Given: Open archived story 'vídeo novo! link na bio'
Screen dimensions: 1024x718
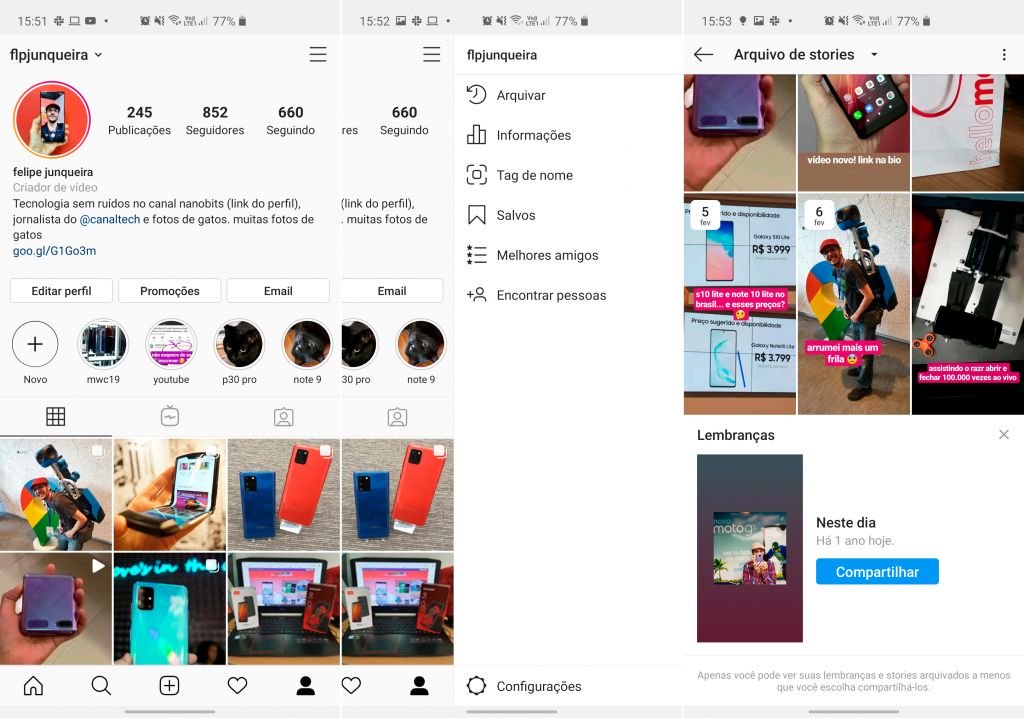Looking at the screenshot, I should pyautogui.click(x=854, y=133).
